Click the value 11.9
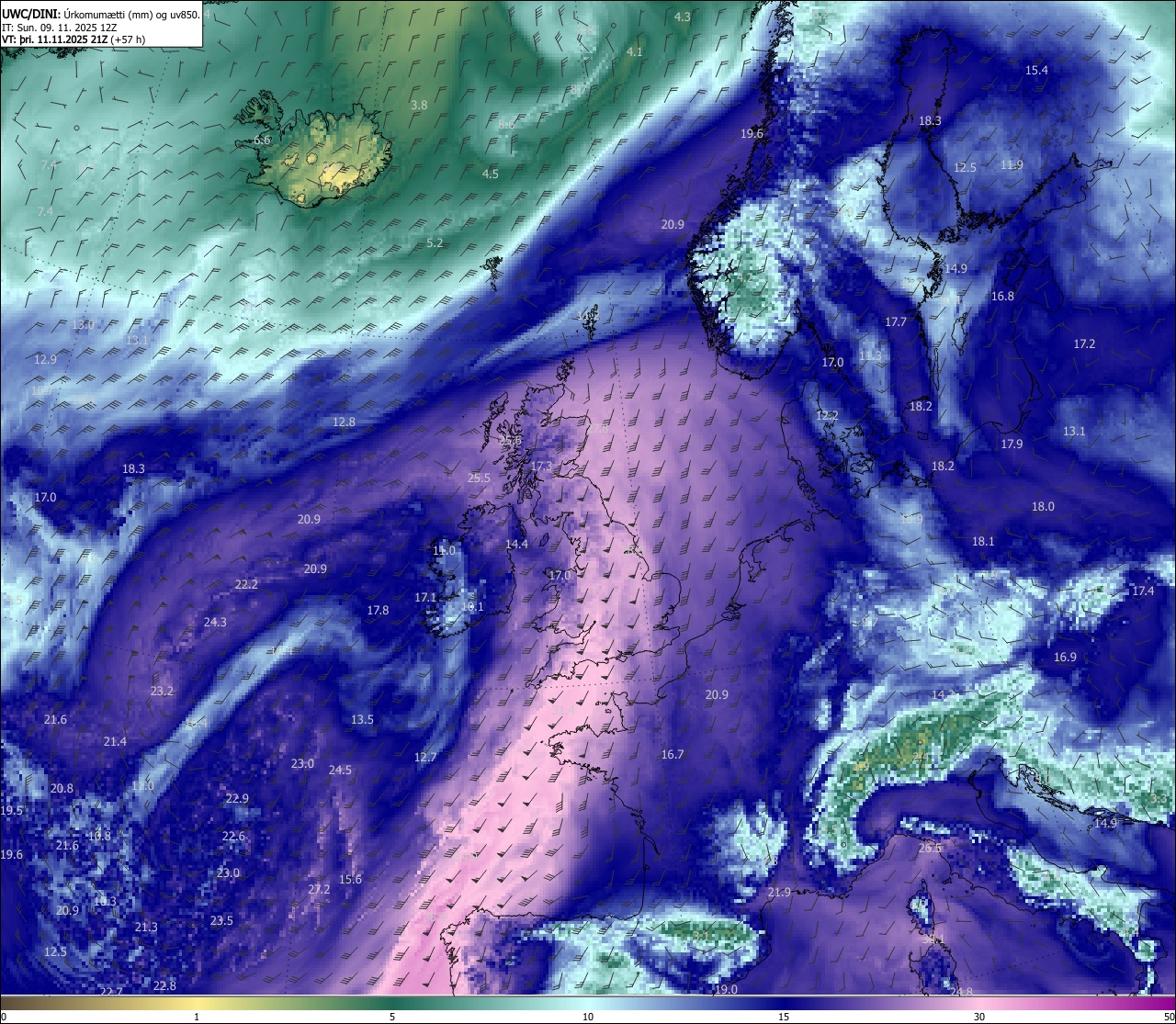The width and height of the screenshot is (1176, 1024). pyautogui.click(x=1012, y=165)
